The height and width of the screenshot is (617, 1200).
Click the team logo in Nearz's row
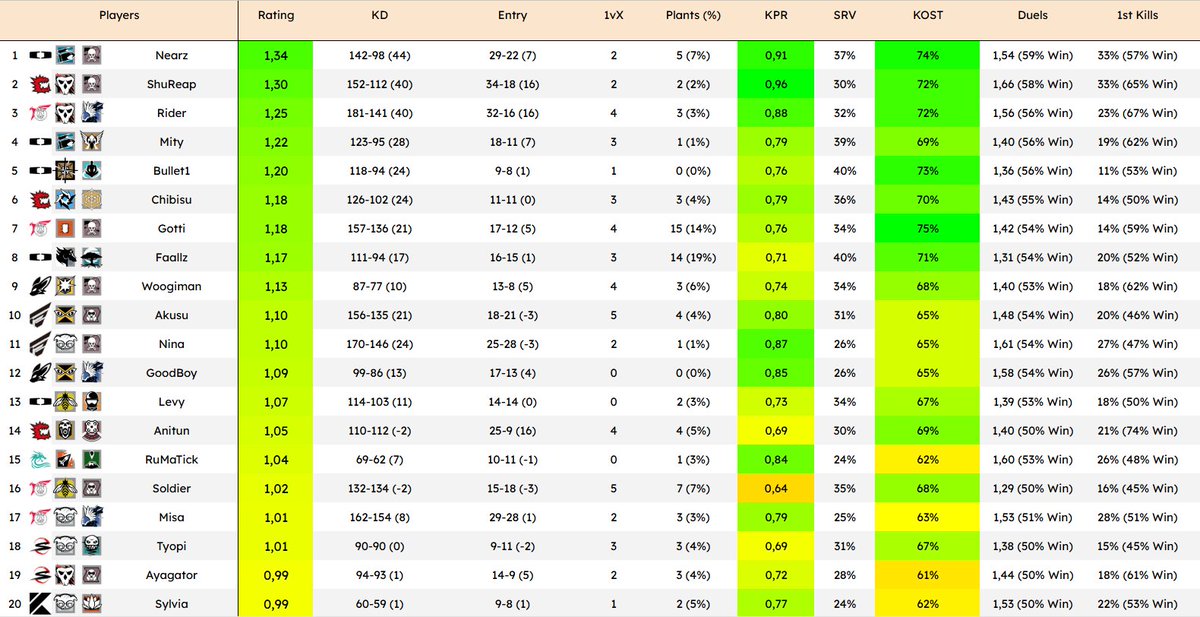pyautogui.click(x=40, y=56)
